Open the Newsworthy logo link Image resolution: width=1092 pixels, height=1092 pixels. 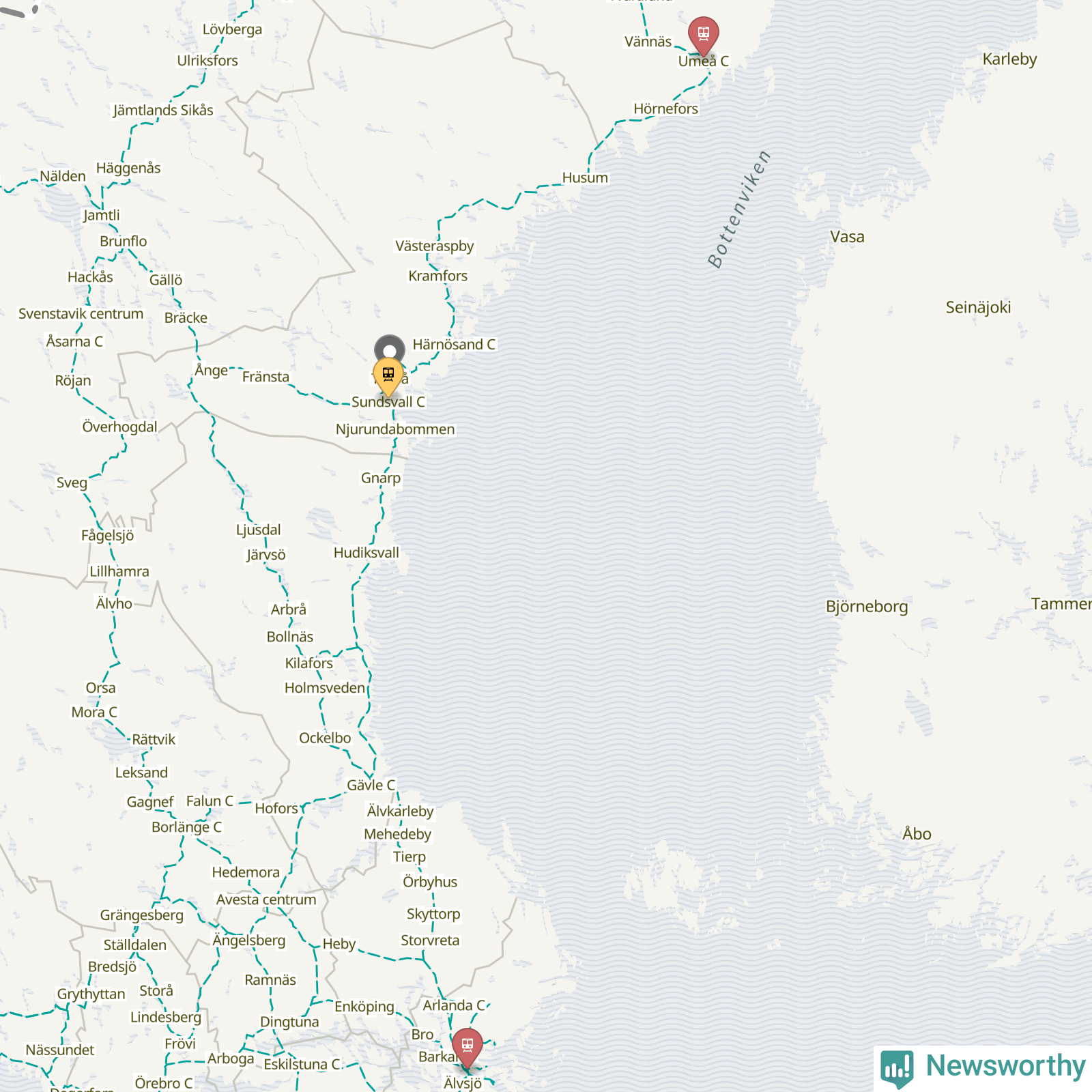click(x=983, y=1067)
